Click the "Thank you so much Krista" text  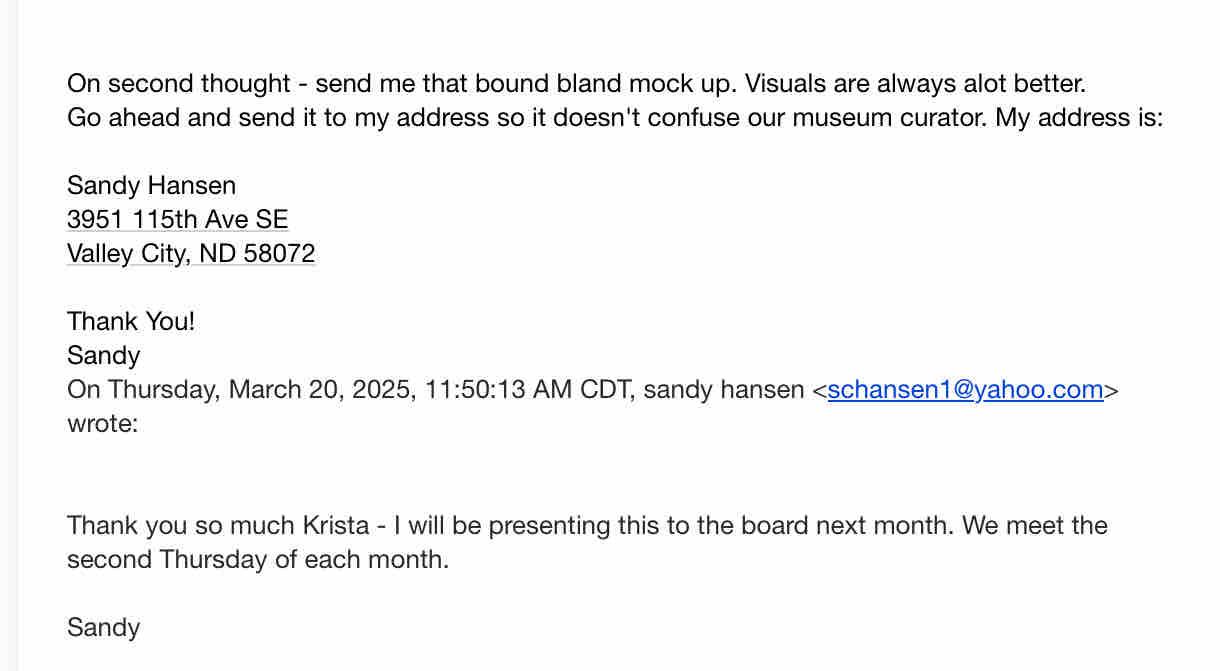coord(217,526)
